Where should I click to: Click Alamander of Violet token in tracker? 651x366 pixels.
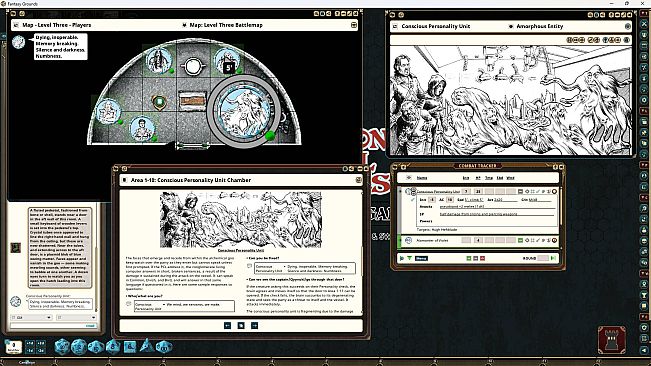(409, 240)
